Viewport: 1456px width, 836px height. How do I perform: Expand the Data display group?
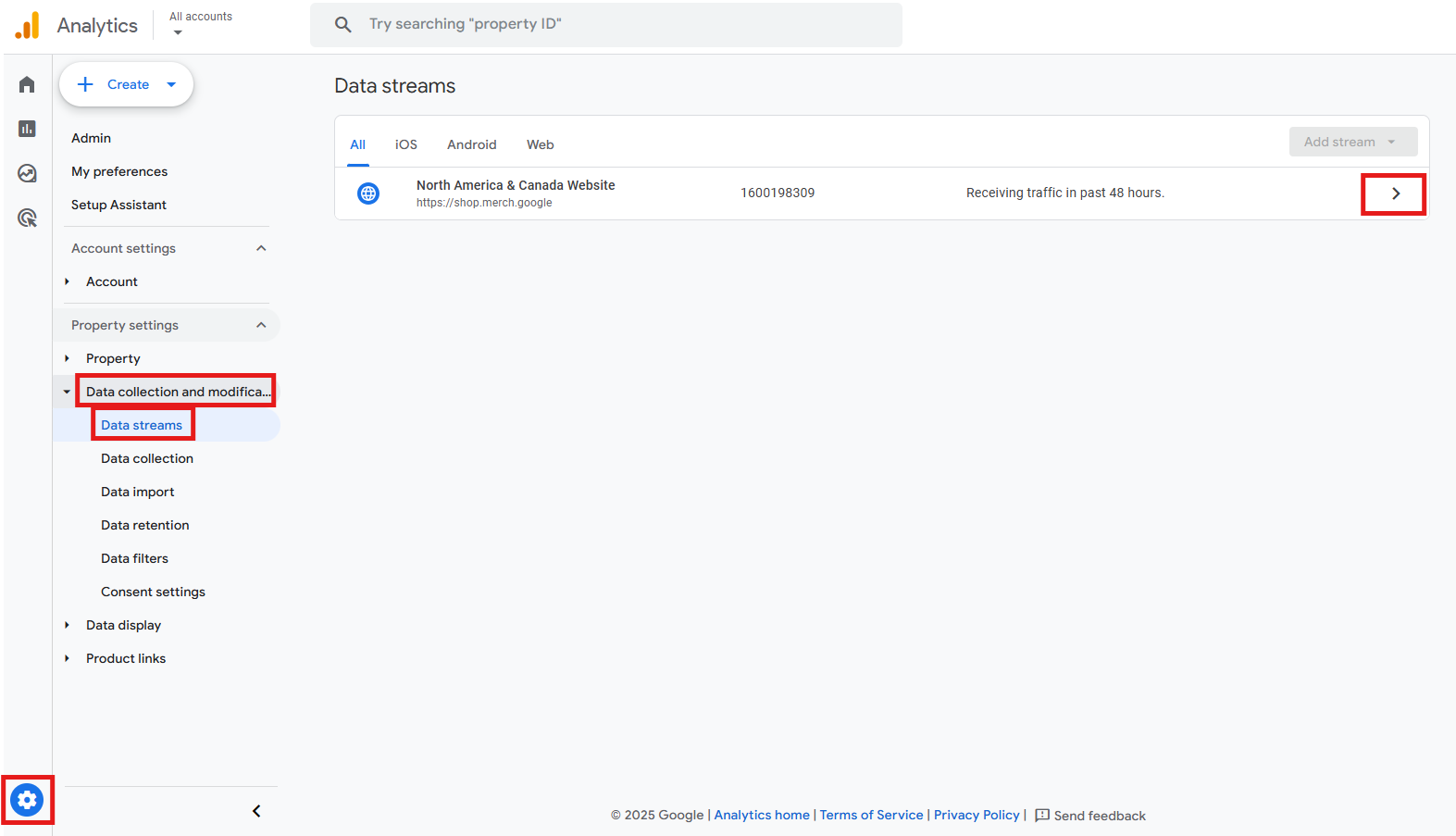click(x=67, y=625)
